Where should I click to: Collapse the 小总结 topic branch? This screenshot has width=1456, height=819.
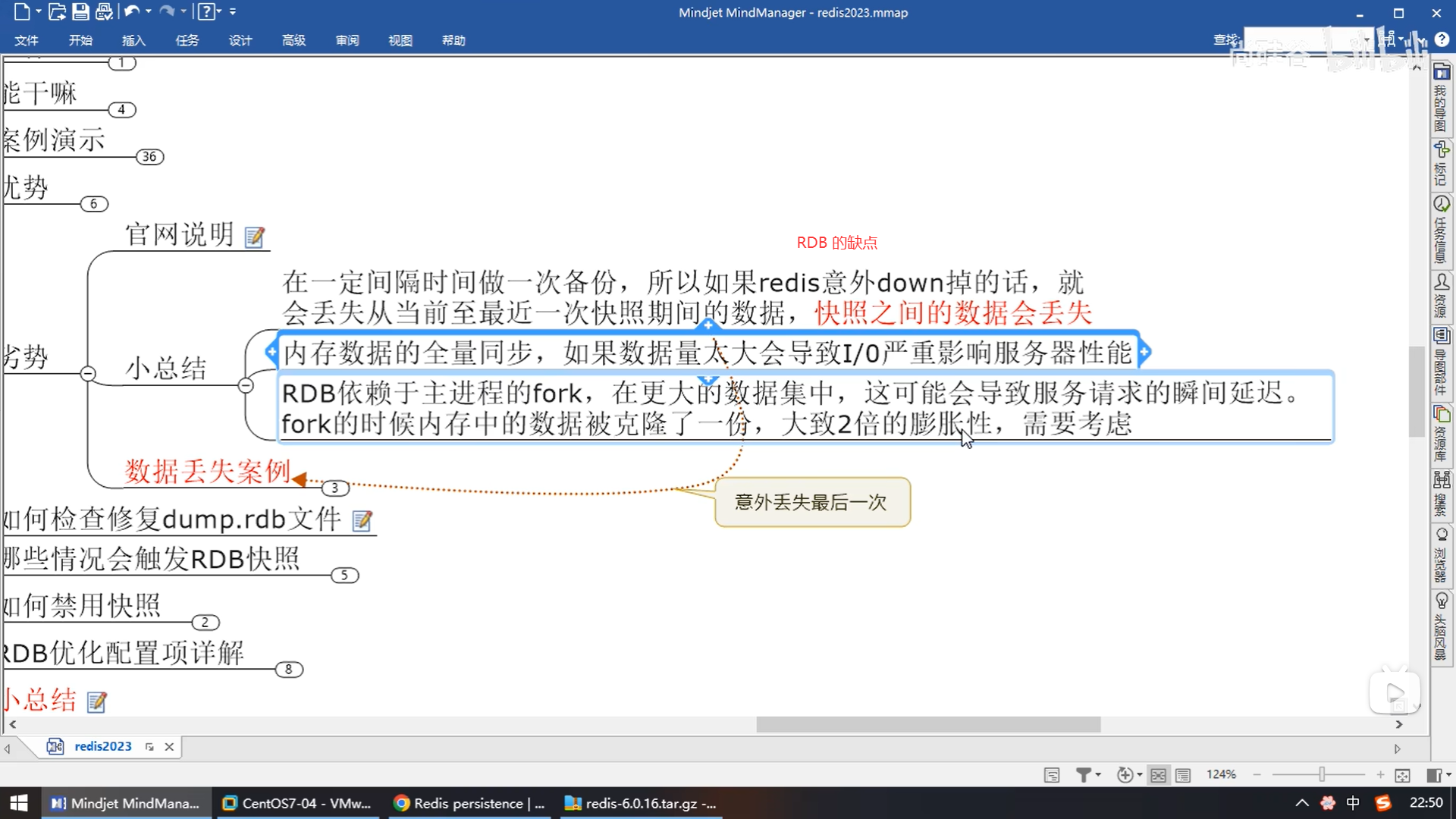246,385
